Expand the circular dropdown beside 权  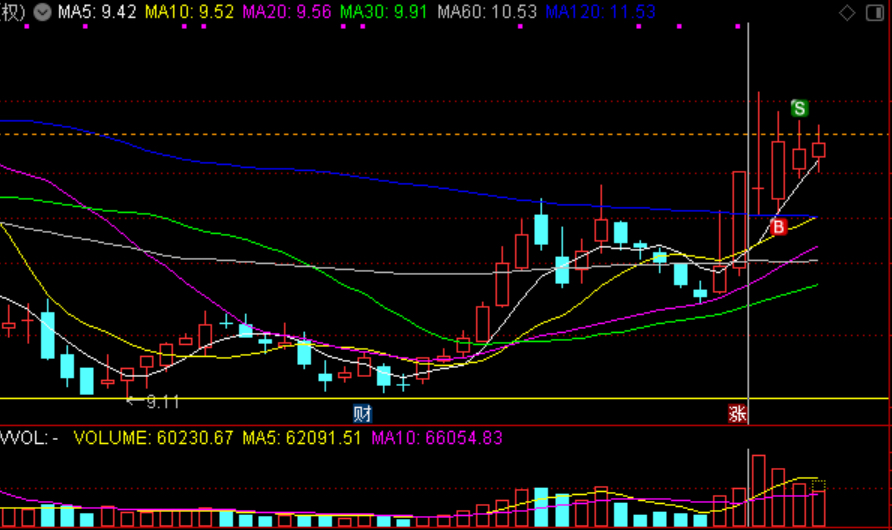40,13
